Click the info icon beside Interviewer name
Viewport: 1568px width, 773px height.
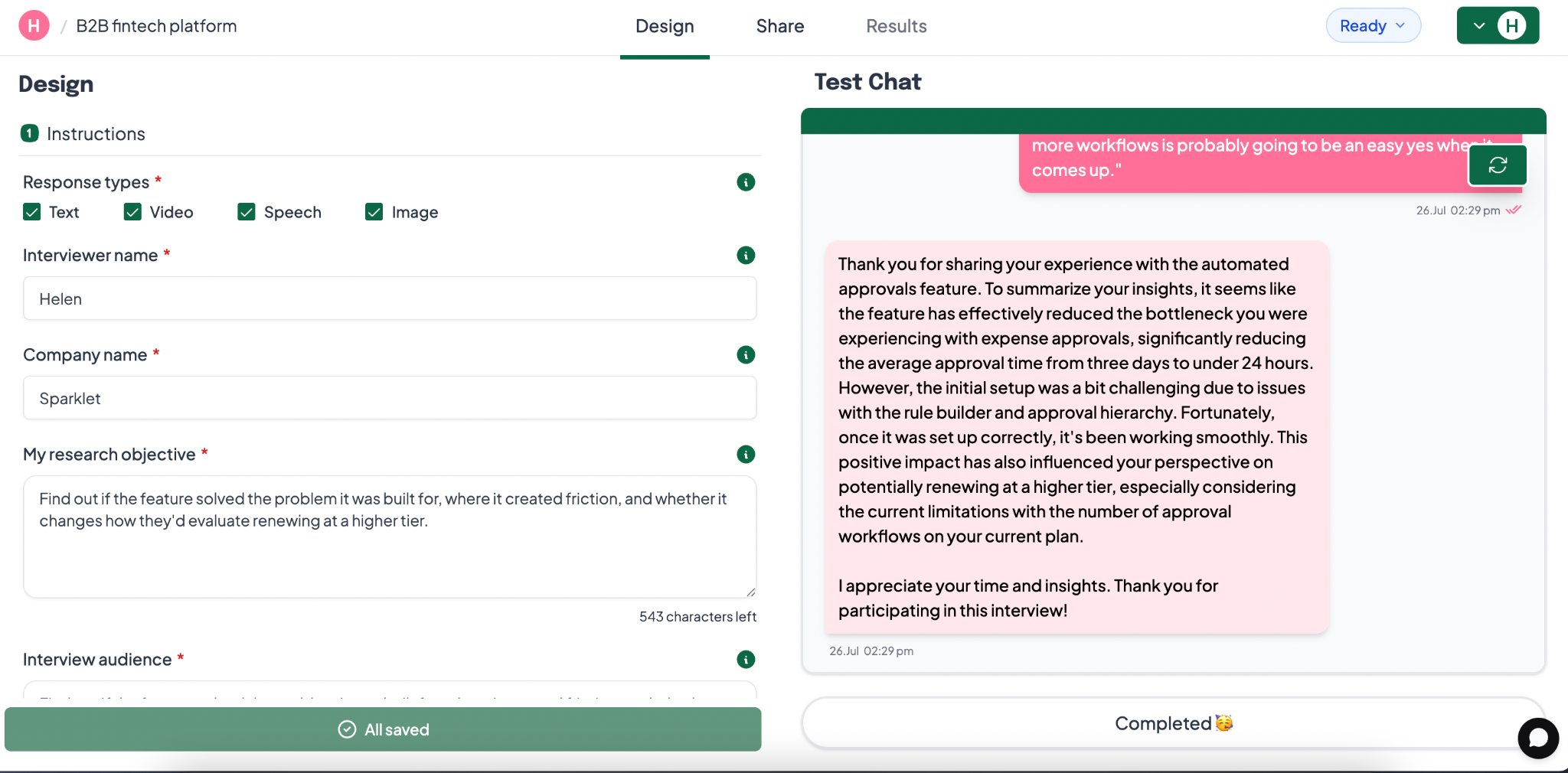pos(746,256)
